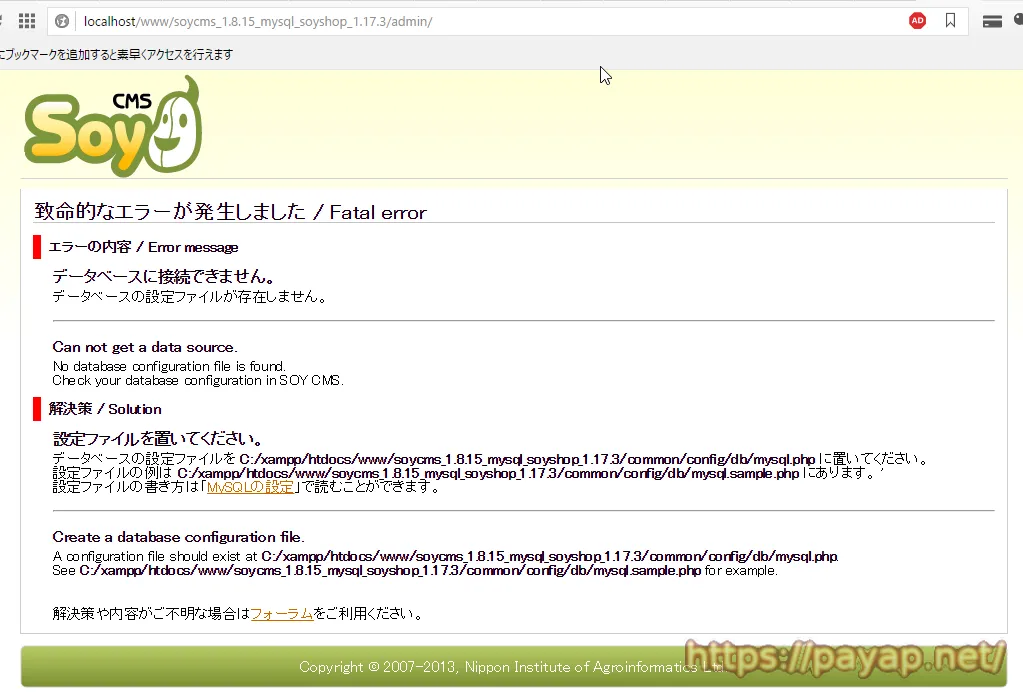This screenshot has width=1023, height=695.
Task: Click 'Create a database configuration file' heading
Action: tap(178, 537)
